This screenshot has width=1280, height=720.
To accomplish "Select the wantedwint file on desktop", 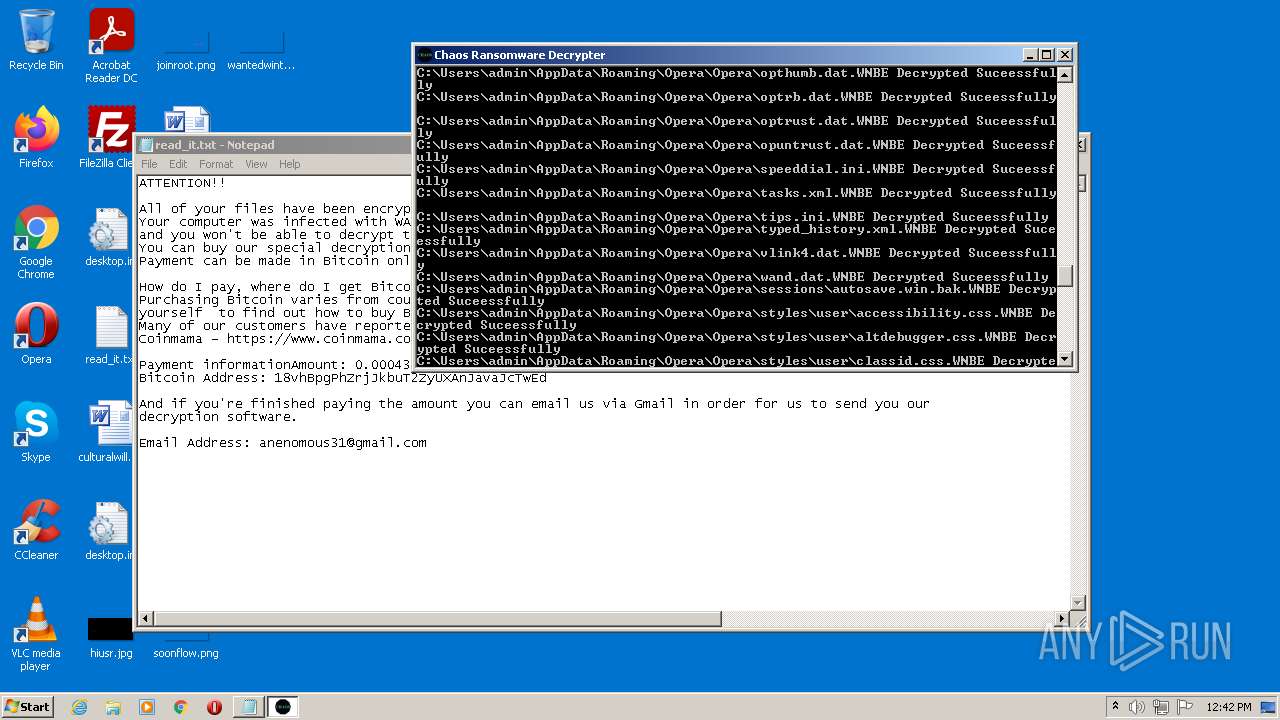I will (x=261, y=50).
